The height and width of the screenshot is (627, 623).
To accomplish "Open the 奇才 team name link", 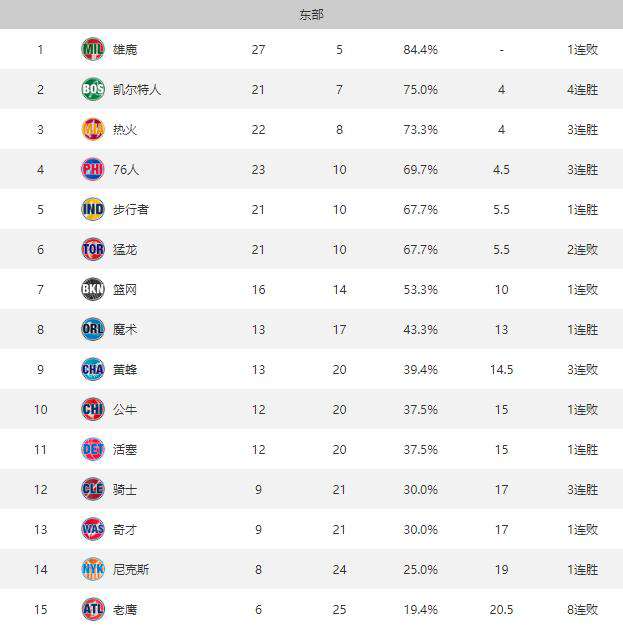I will [x=125, y=529].
